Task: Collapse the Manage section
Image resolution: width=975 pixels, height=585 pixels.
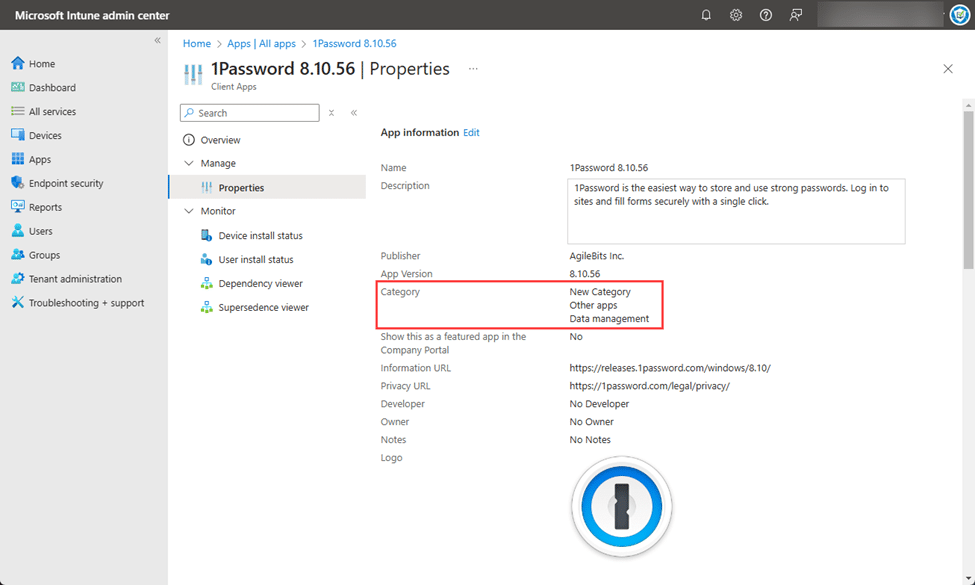Action: (189, 163)
